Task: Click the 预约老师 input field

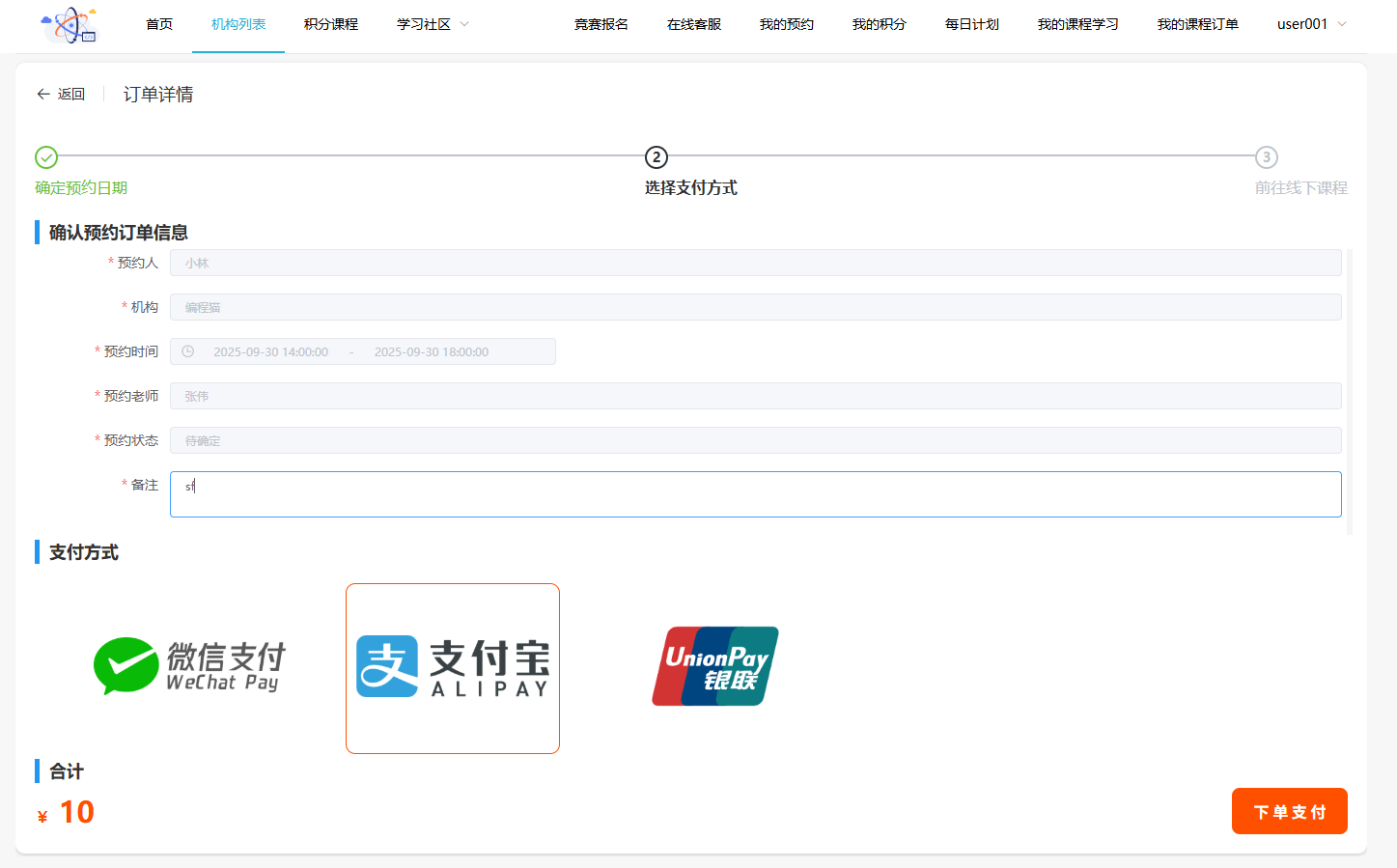Action: [x=756, y=396]
